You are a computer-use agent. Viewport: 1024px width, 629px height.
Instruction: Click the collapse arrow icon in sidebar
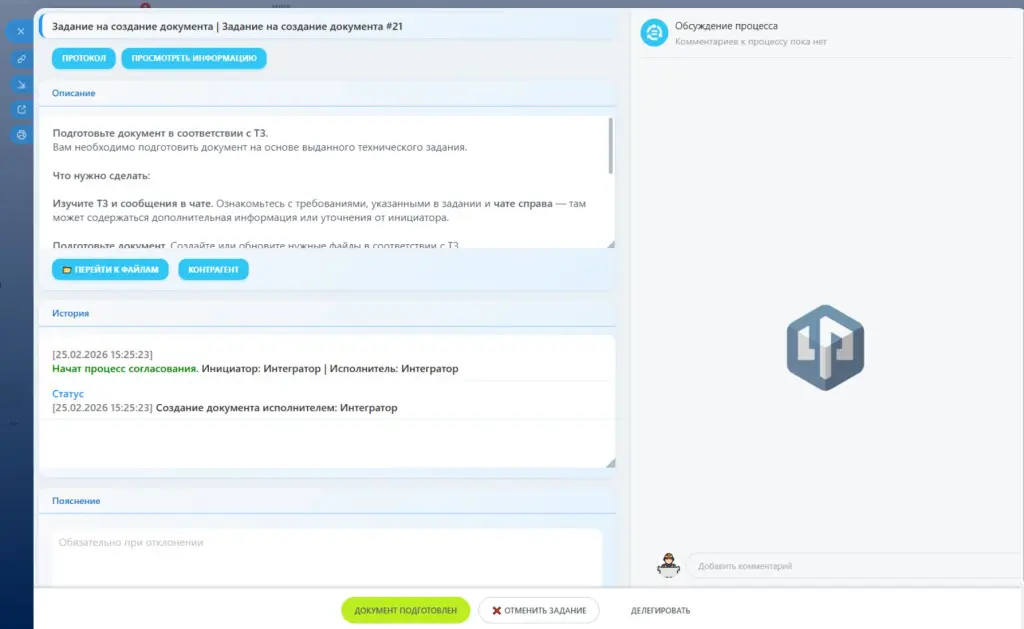click(21, 84)
